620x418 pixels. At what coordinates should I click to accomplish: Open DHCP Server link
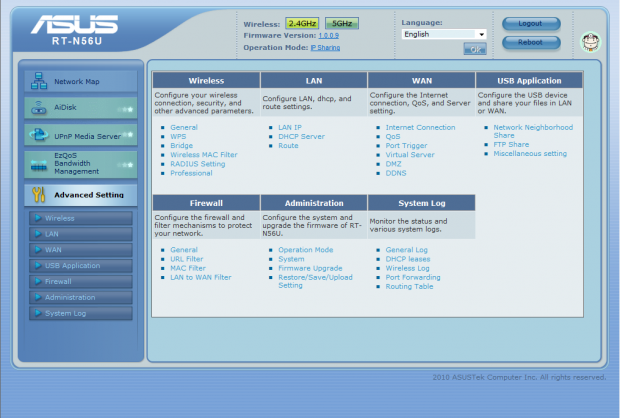click(301, 136)
